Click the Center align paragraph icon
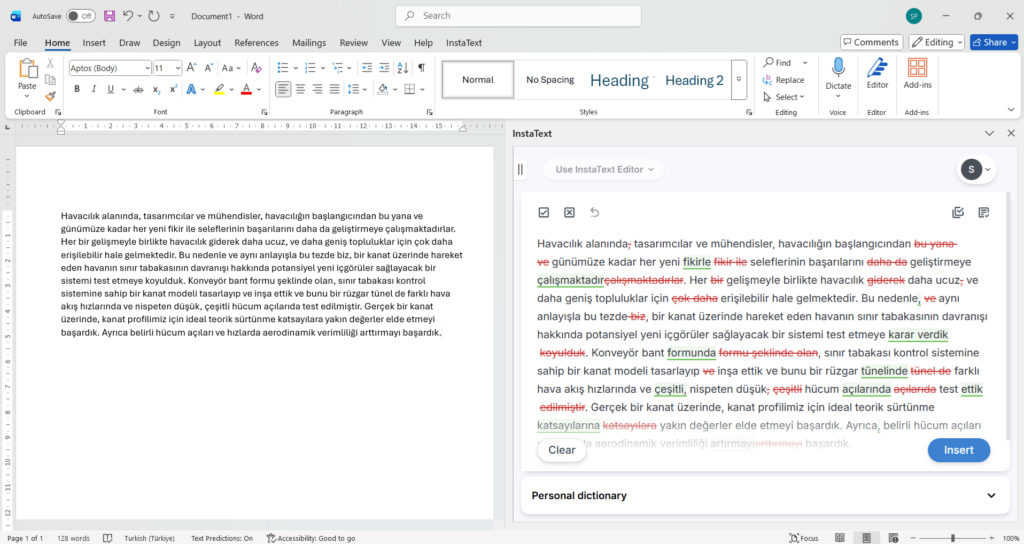 (302, 89)
